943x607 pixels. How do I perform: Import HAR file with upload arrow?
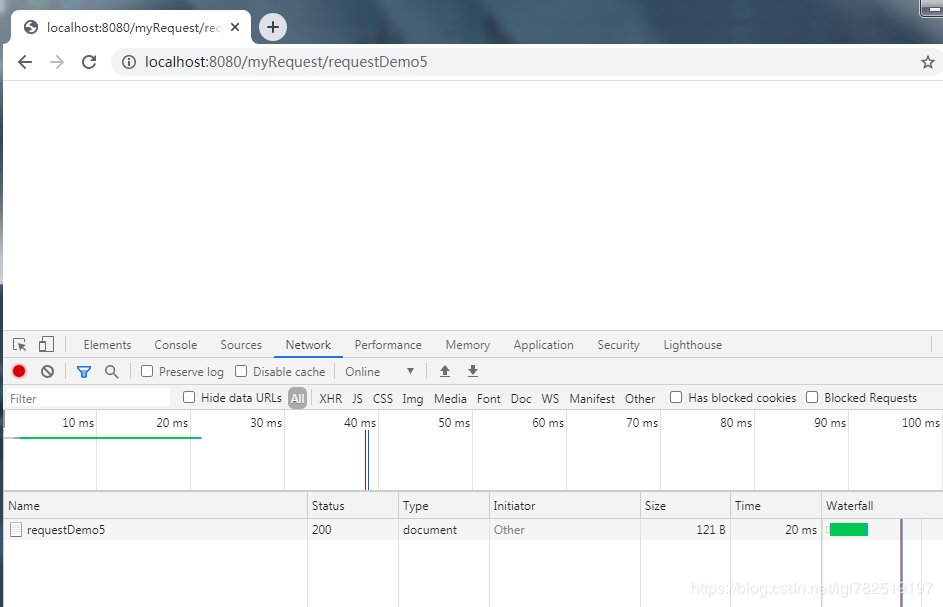pos(445,372)
